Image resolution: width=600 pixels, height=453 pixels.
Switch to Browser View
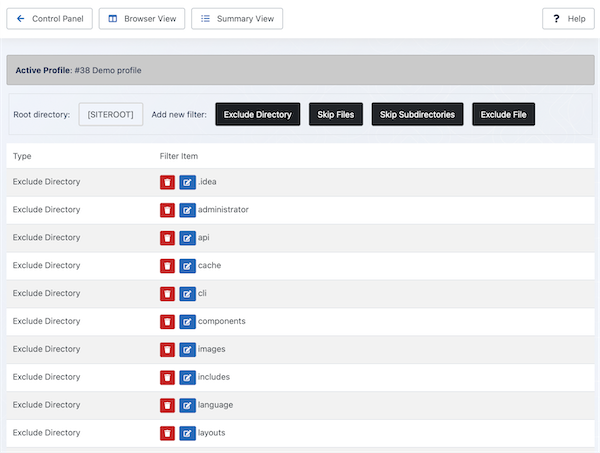pyautogui.click(x=142, y=19)
